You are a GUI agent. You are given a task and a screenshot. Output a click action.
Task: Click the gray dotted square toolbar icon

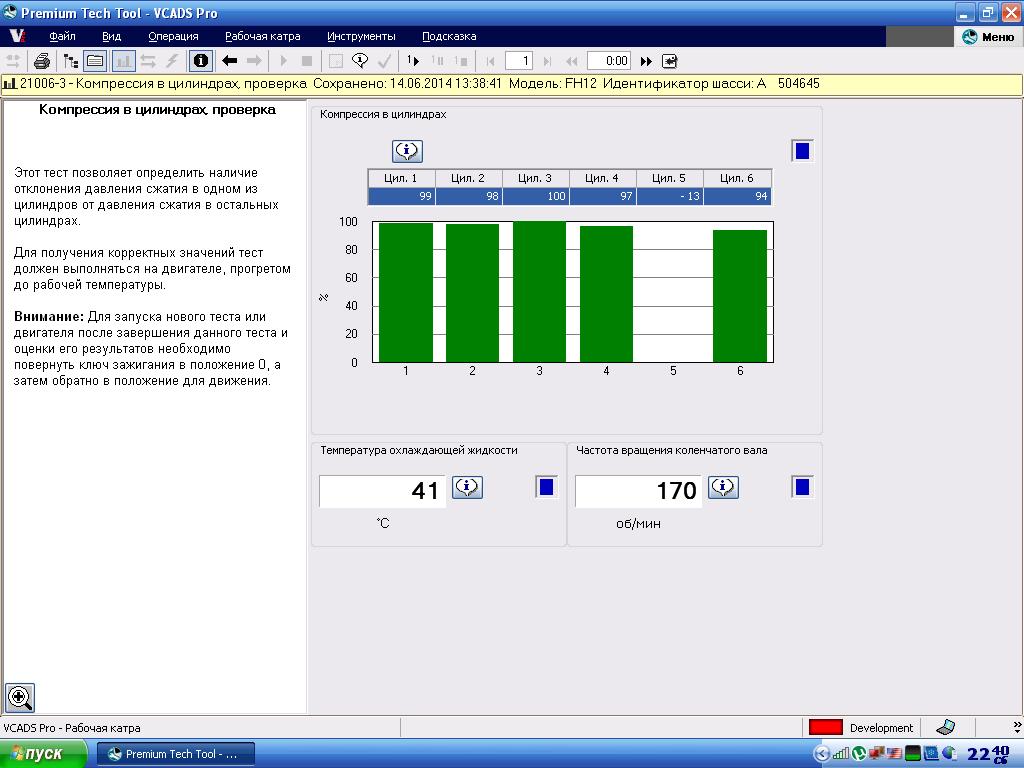tap(336, 61)
